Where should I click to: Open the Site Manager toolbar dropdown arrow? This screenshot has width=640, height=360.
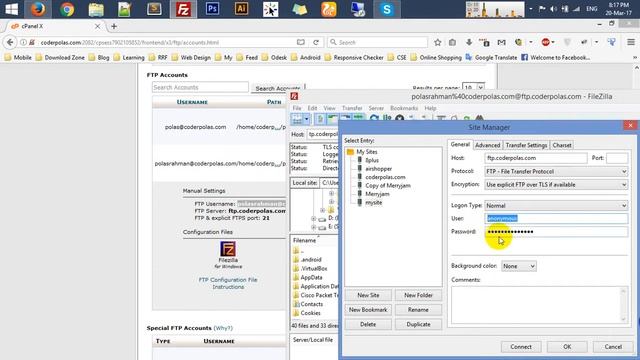(307, 119)
